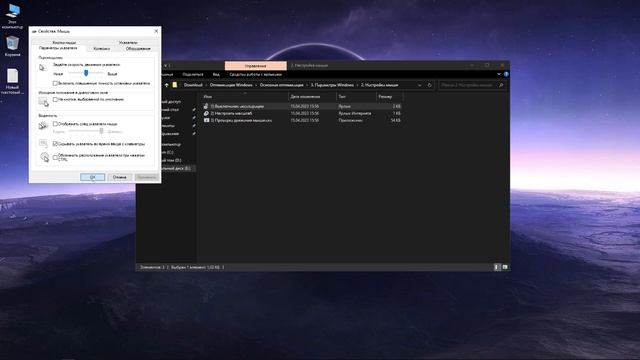Switch to Указатели tab

coord(128,42)
